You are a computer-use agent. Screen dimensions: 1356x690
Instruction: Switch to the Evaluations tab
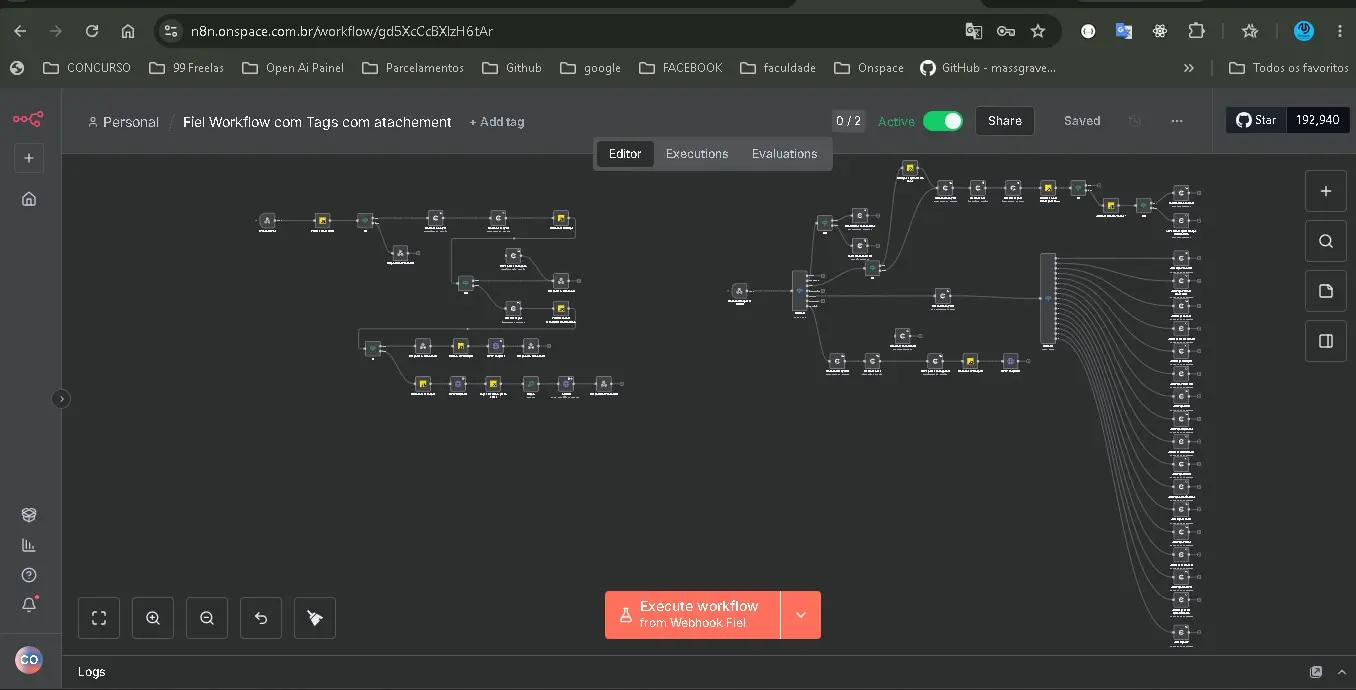(x=784, y=154)
